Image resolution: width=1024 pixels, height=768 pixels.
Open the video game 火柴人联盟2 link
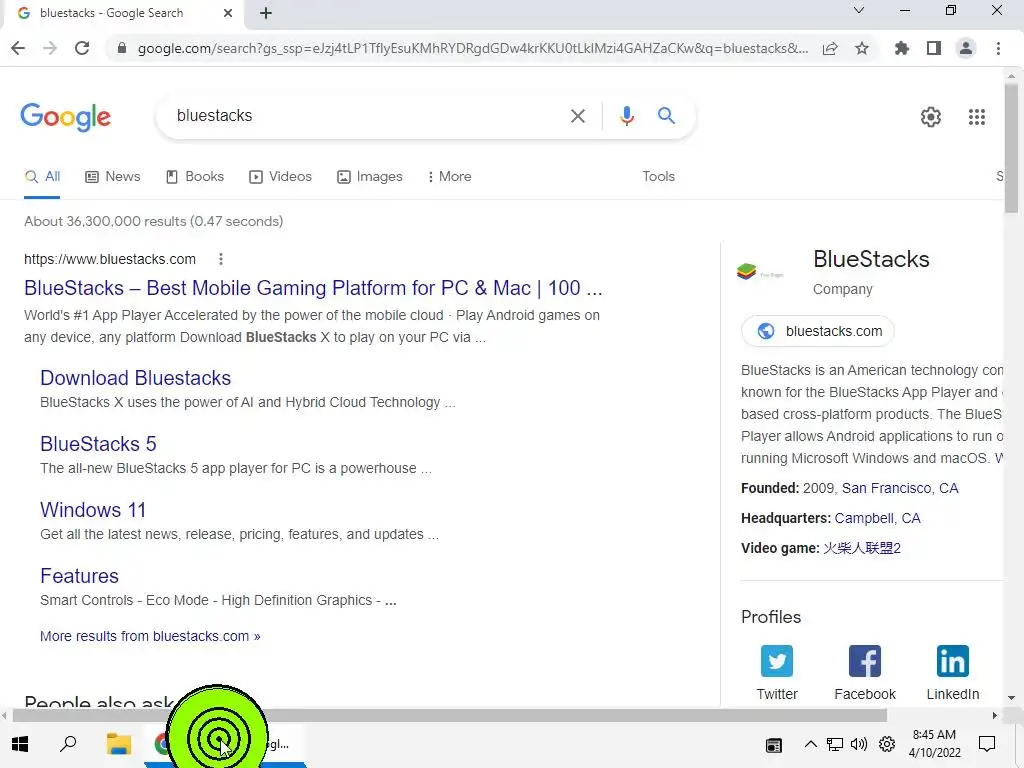click(x=861, y=549)
